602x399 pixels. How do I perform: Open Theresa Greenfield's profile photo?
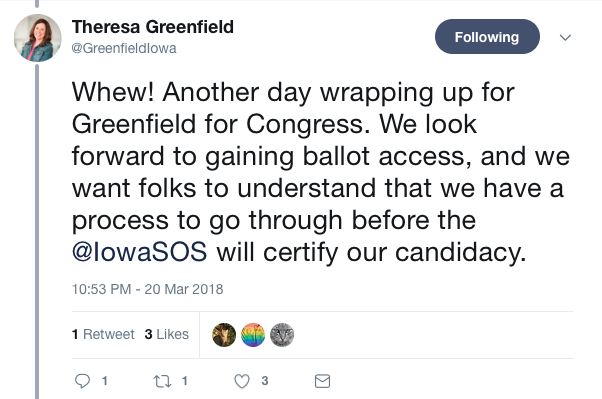pyautogui.click(x=38, y=38)
